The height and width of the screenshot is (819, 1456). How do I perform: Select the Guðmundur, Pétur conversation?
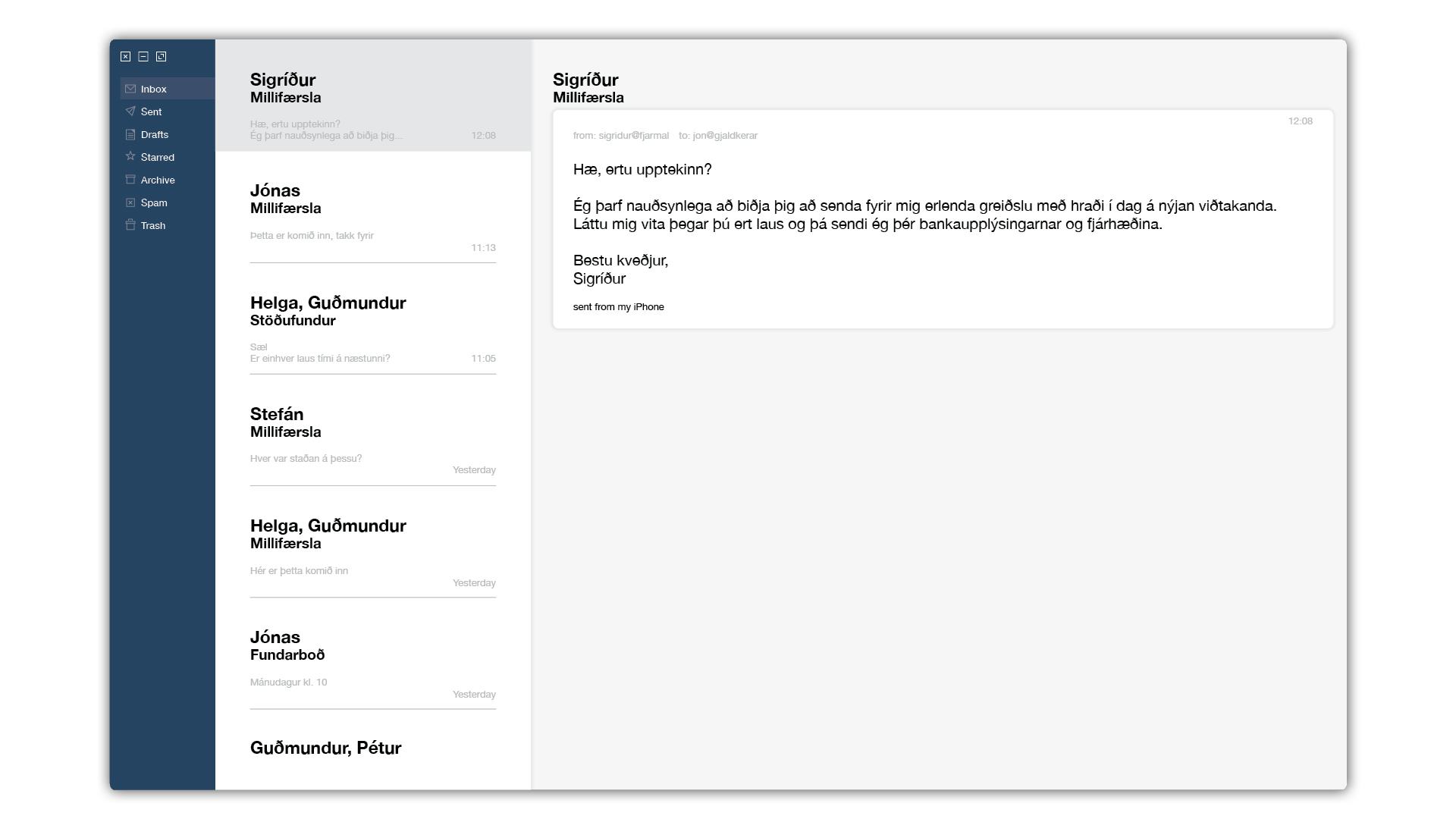coord(326,748)
